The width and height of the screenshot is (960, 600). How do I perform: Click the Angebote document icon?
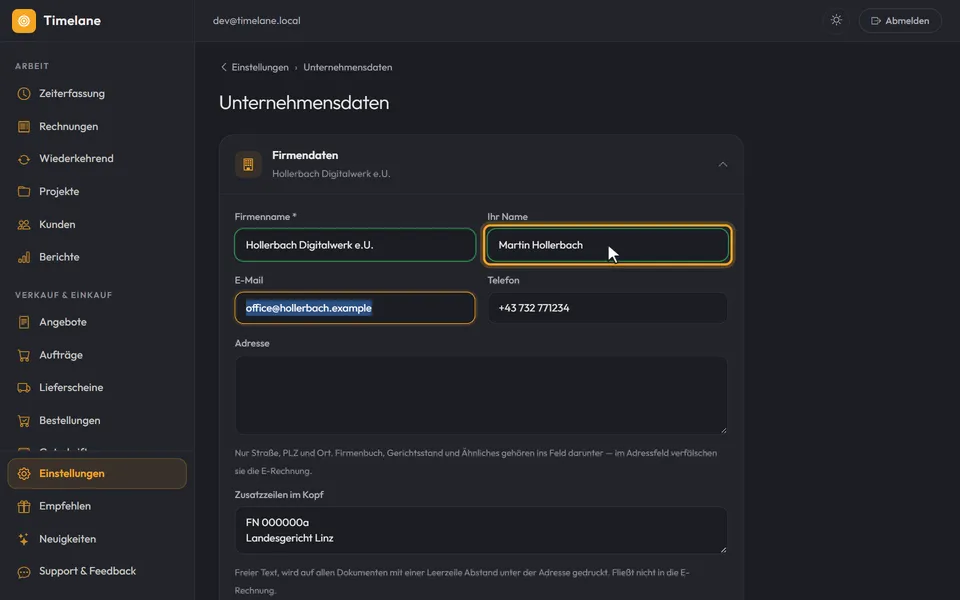pyautogui.click(x=24, y=322)
